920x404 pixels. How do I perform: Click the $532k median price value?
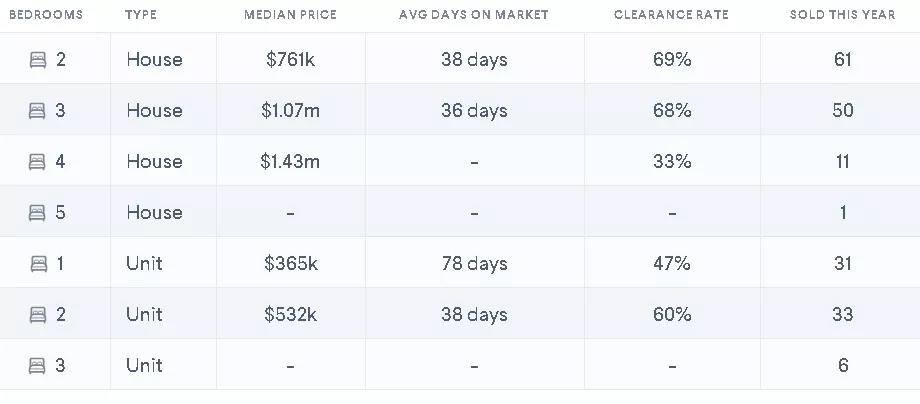(x=291, y=315)
